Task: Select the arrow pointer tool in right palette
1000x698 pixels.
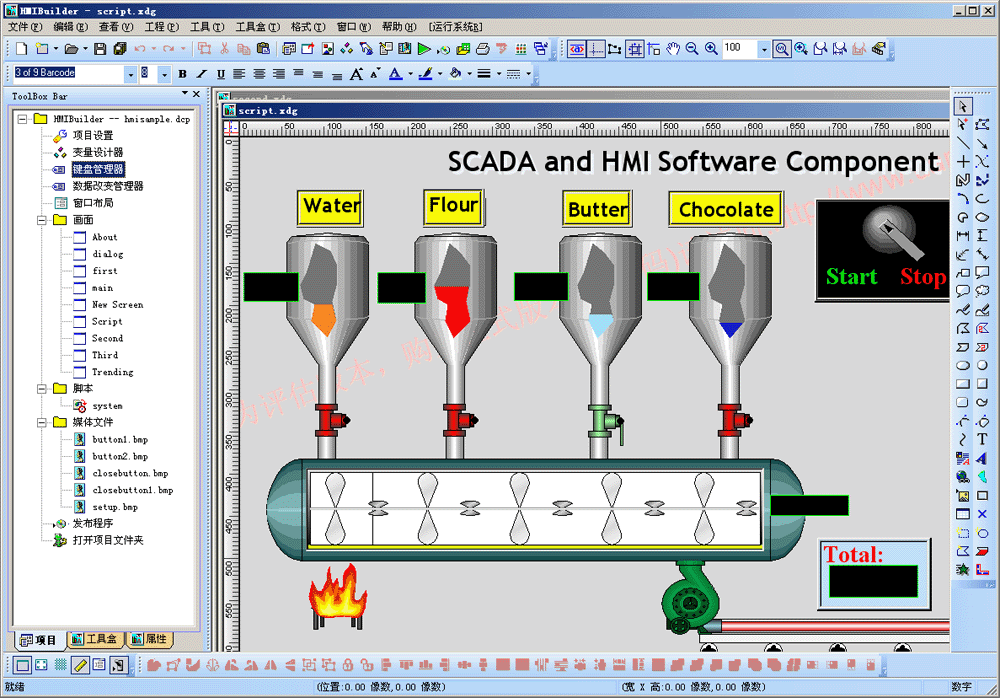Action: 962,105
